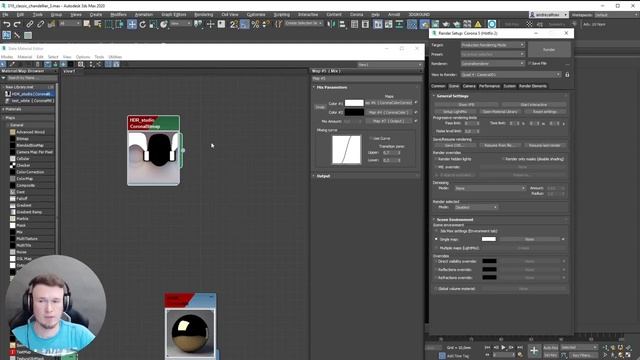The height and width of the screenshot is (360, 640).
Task: Select Single map radio option
Action: click(436, 239)
